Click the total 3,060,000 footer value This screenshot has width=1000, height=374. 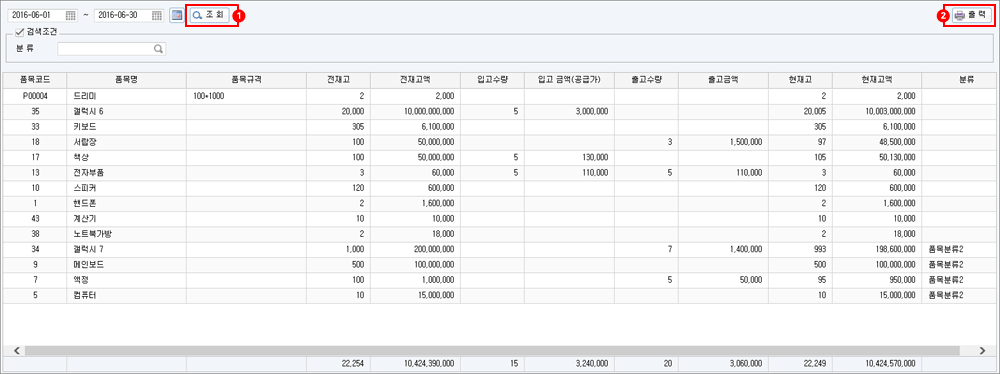point(724,364)
